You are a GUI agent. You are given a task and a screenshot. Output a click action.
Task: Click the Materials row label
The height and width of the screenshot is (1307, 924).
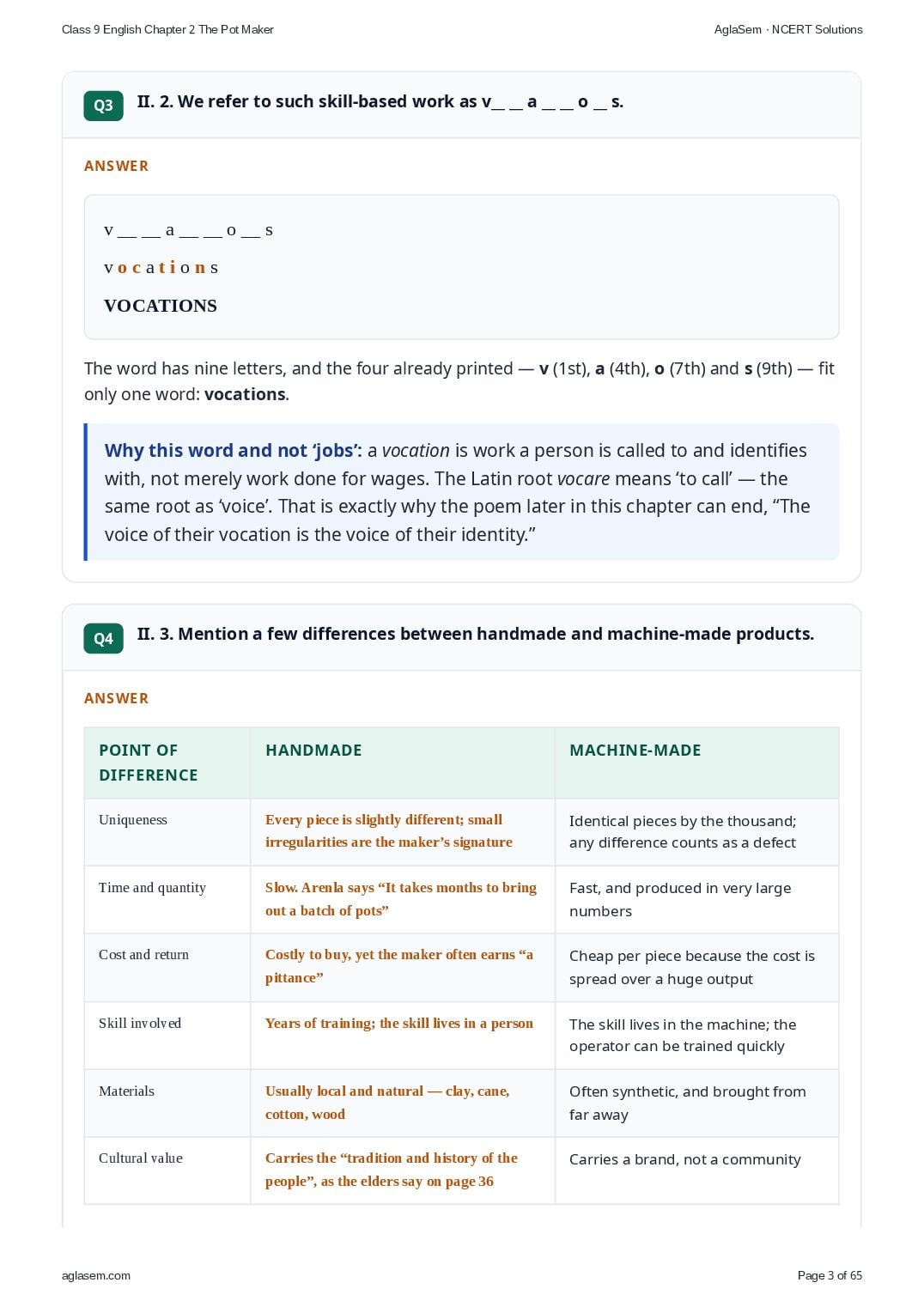(x=126, y=1091)
